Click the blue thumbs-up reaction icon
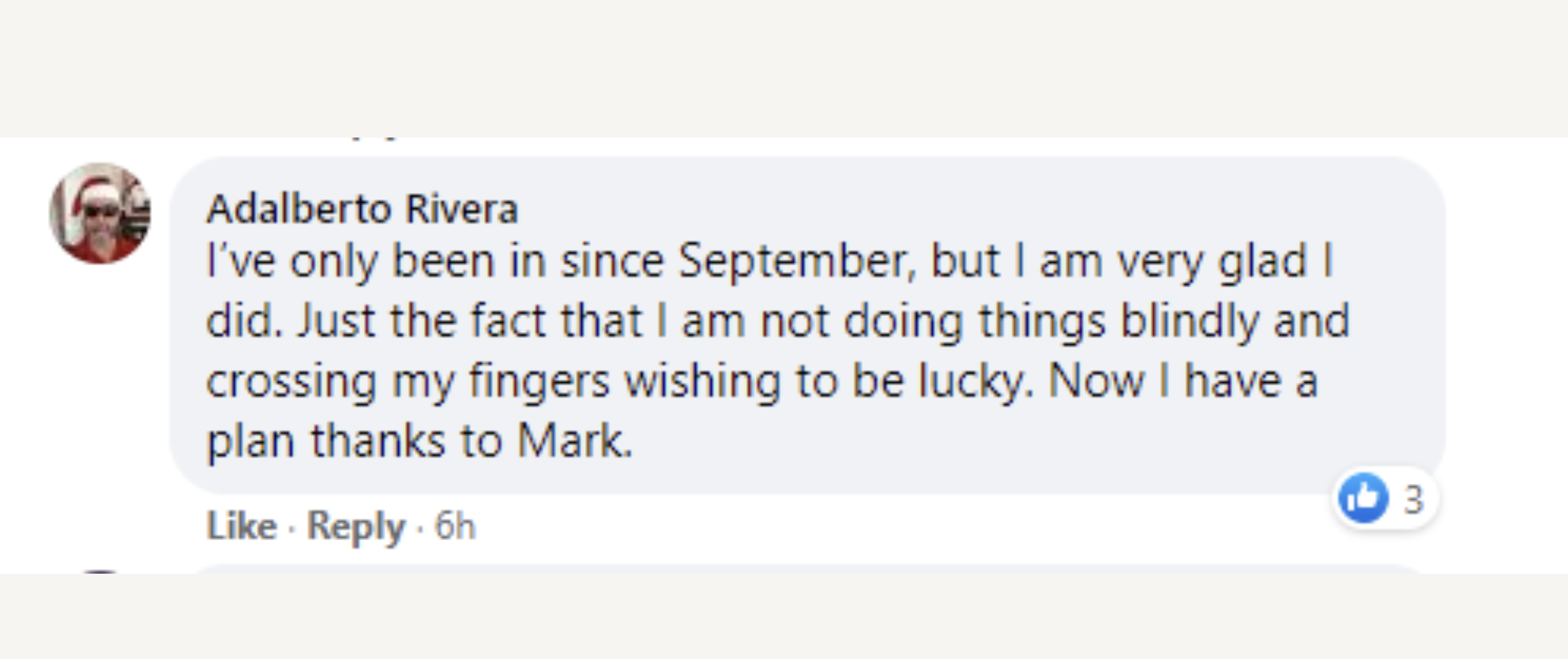The image size is (1568, 659). coord(1363,497)
